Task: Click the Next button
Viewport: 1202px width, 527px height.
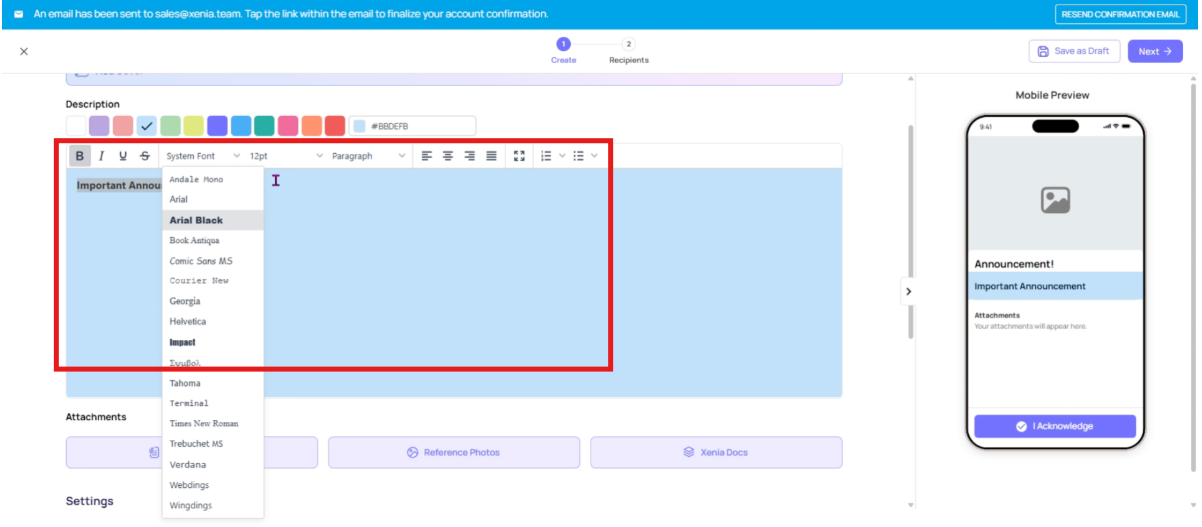Action: [1154, 51]
